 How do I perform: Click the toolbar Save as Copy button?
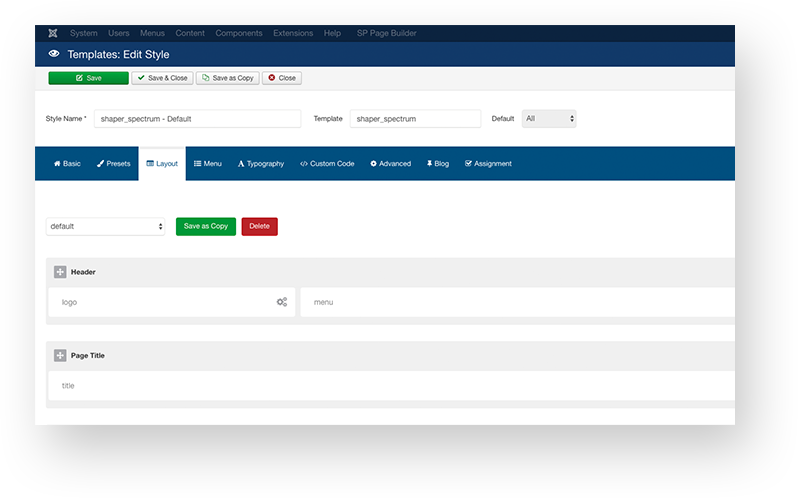coord(227,78)
